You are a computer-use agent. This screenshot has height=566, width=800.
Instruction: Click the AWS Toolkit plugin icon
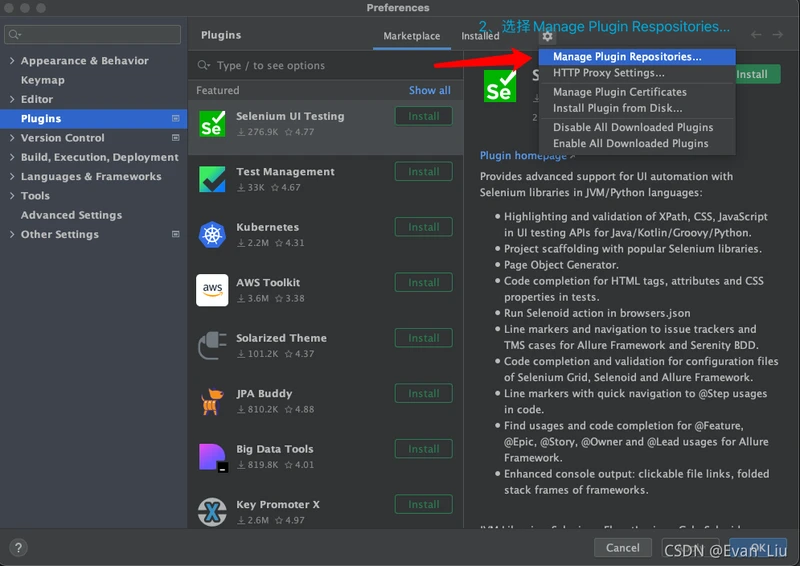212,290
